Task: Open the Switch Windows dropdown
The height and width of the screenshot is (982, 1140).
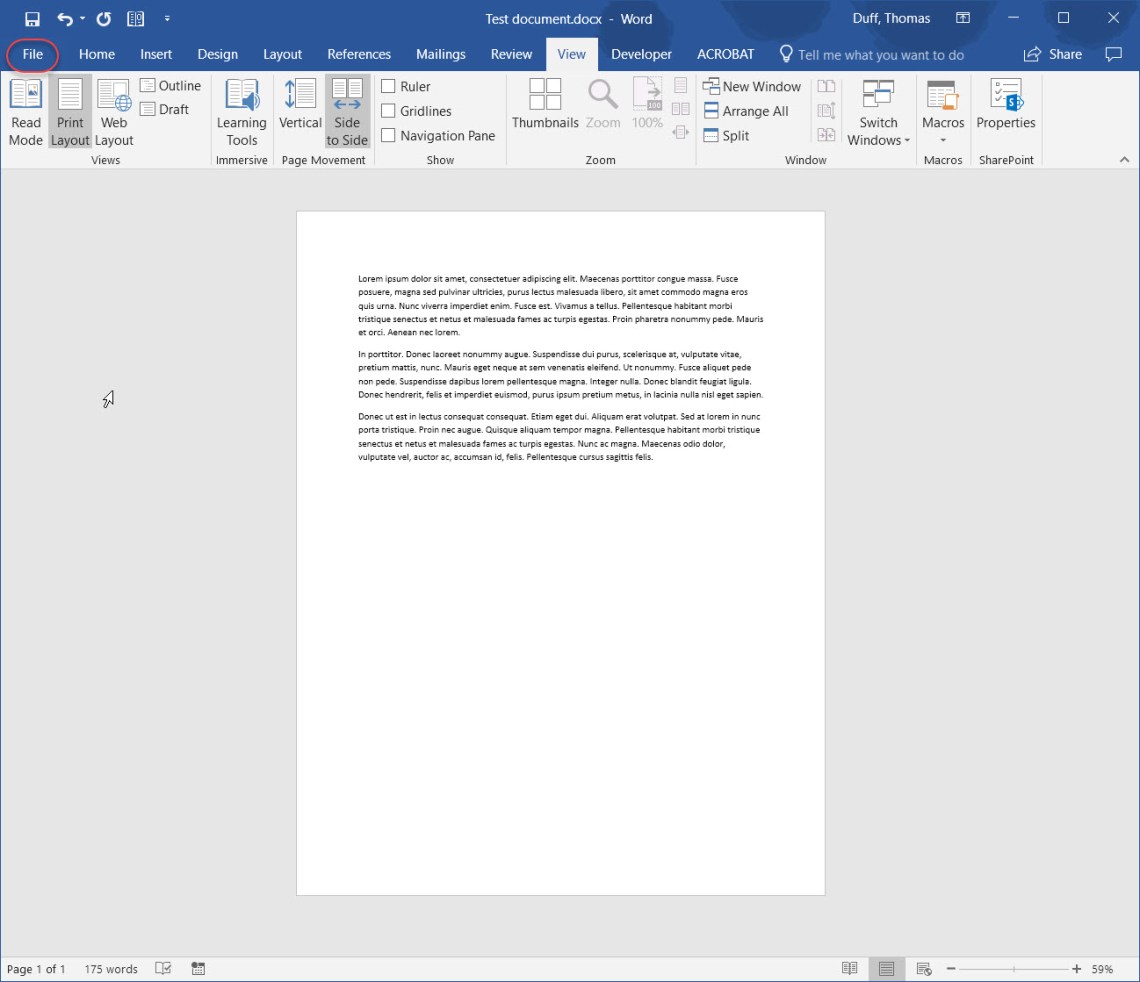Action: [x=878, y=112]
